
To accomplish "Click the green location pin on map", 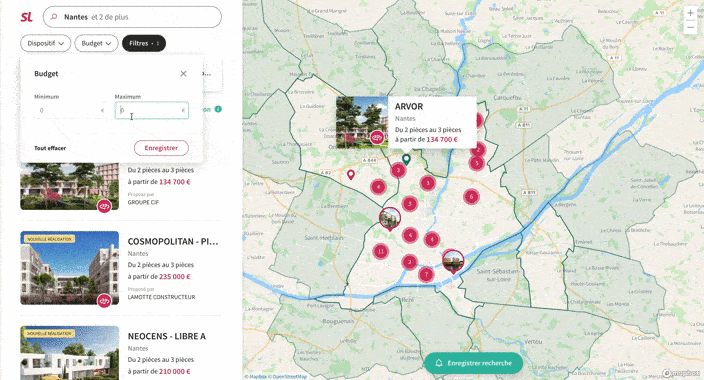I will pyautogui.click(x=406, y=159).
